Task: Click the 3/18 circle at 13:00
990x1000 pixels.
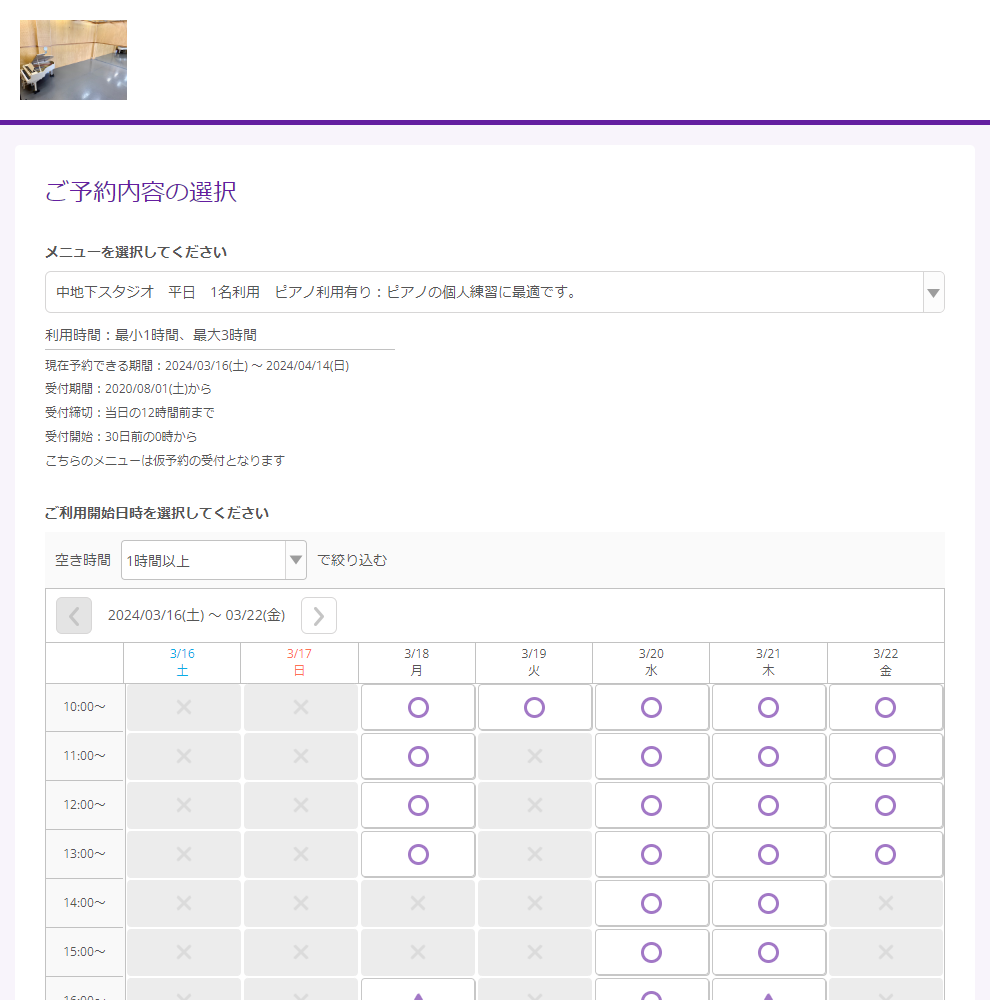Action: click(x=417, y=854)
